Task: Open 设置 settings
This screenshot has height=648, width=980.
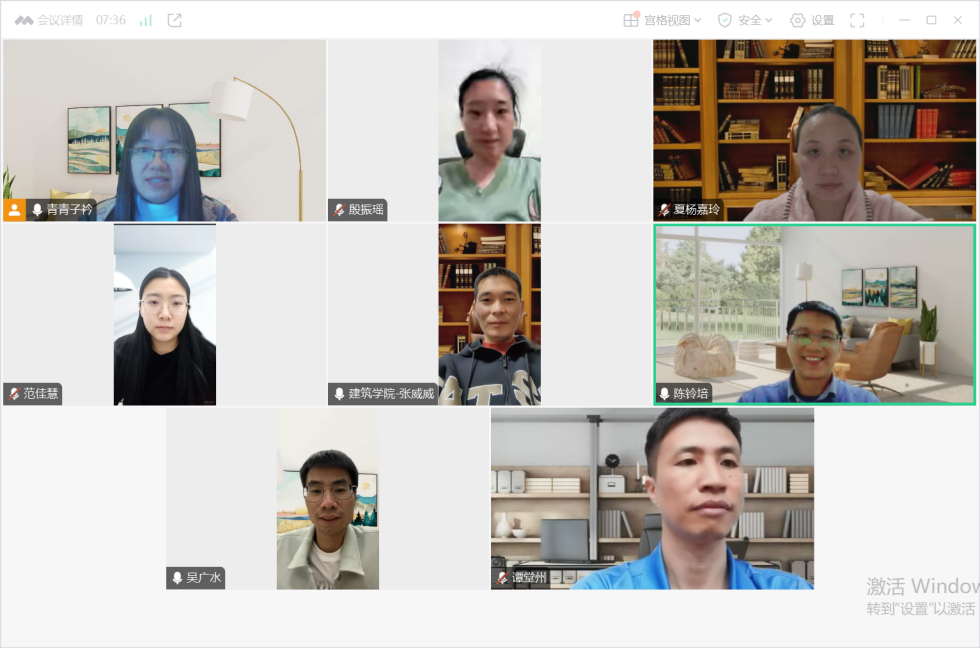Action: tap(812, 20)
